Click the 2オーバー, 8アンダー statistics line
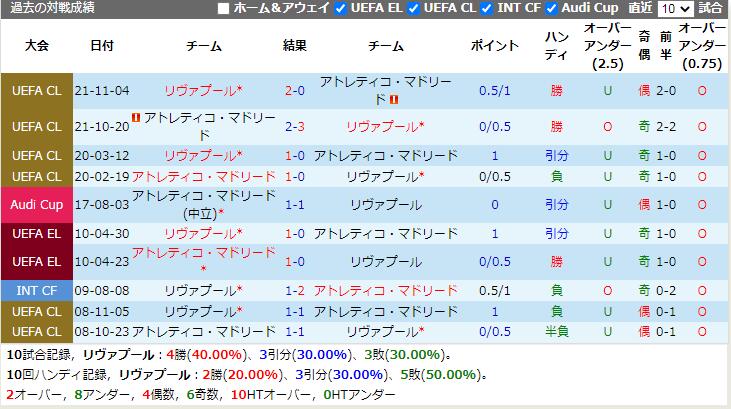 (200, 395)
